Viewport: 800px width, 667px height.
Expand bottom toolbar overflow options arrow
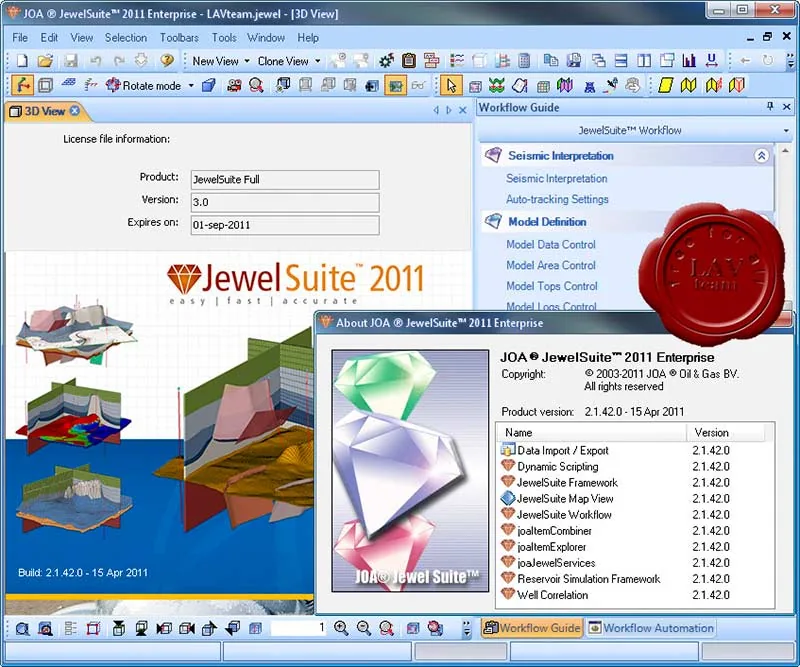point(466,629)
